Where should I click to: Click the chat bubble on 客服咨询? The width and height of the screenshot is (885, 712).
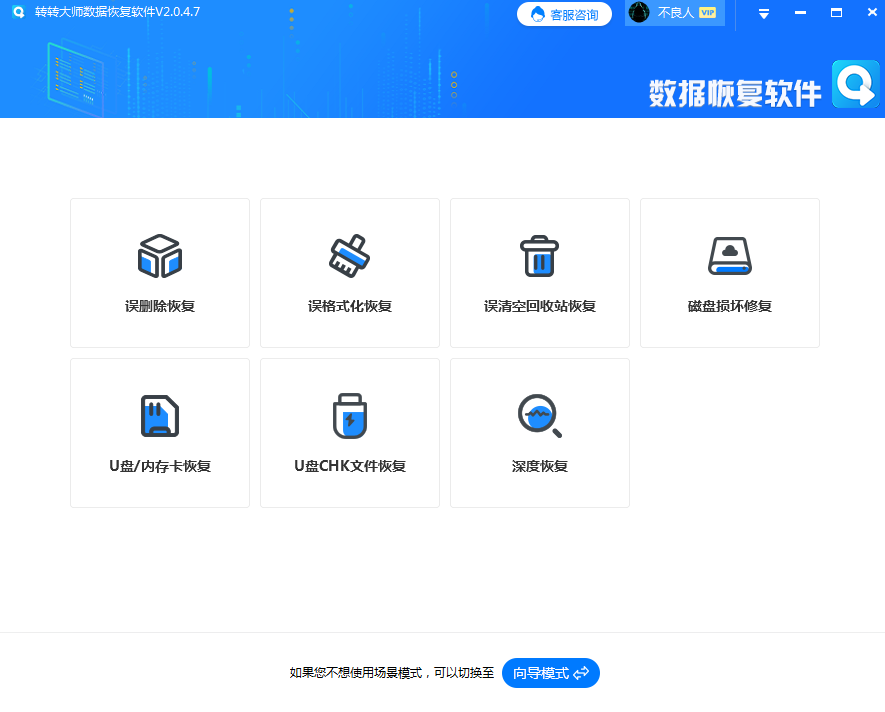click(x=535, y=14)
